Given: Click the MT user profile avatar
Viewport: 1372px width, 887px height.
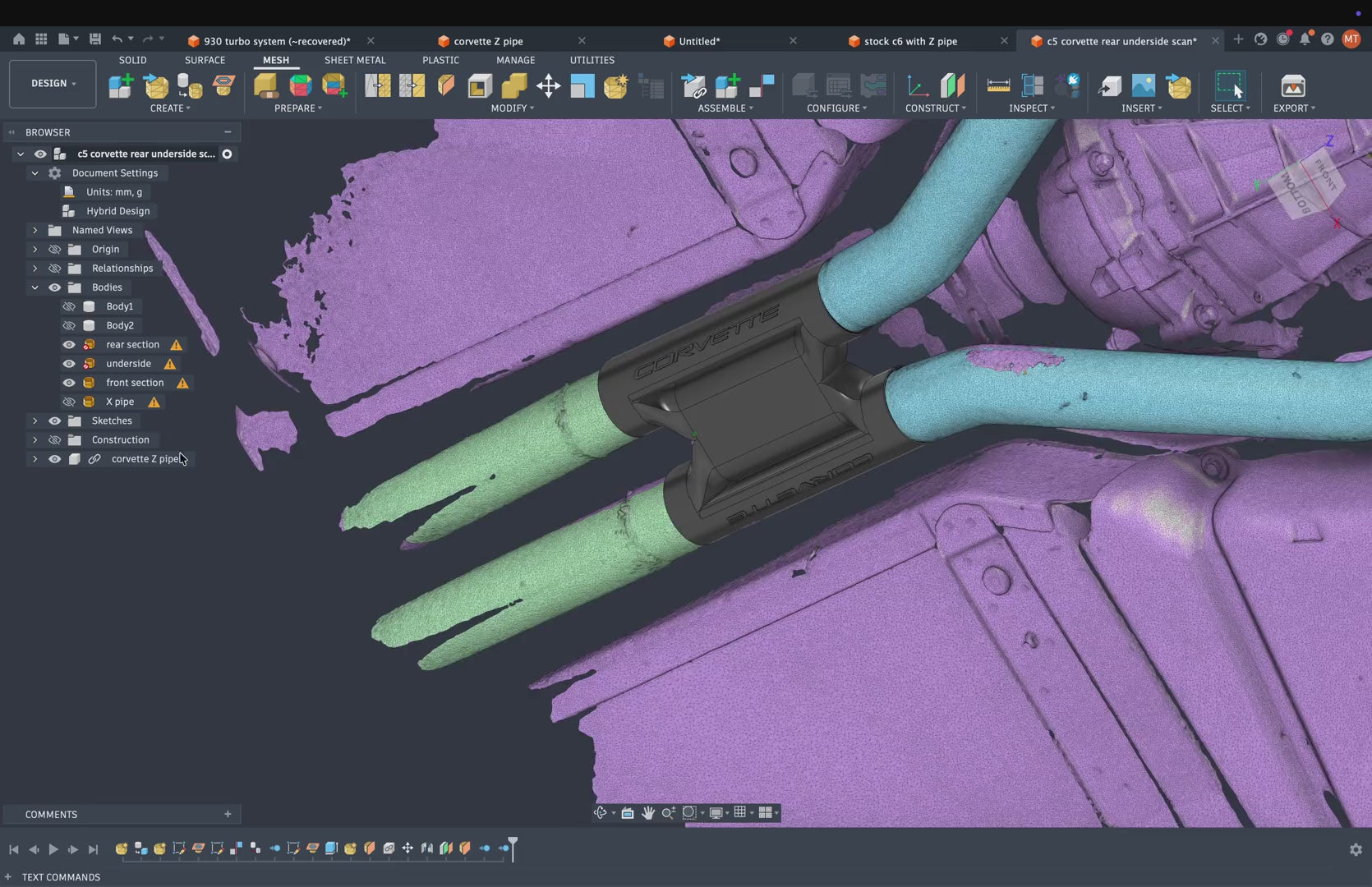Looking at the screenshot, I should click(x=1351, y=39).
